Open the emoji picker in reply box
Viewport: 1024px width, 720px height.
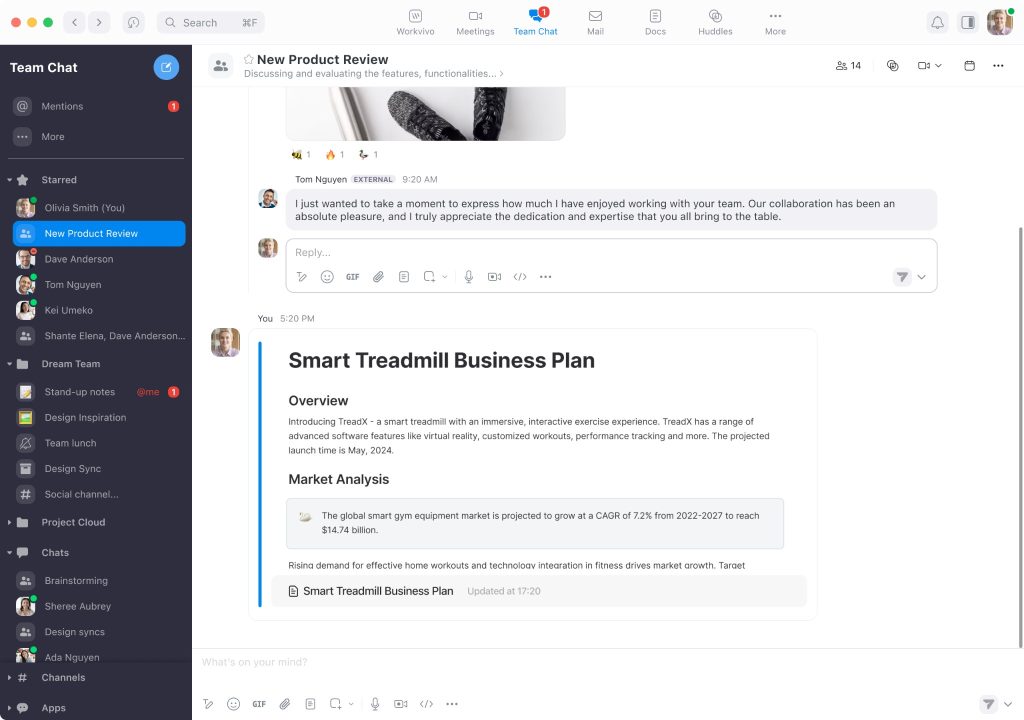coord(327,277)
